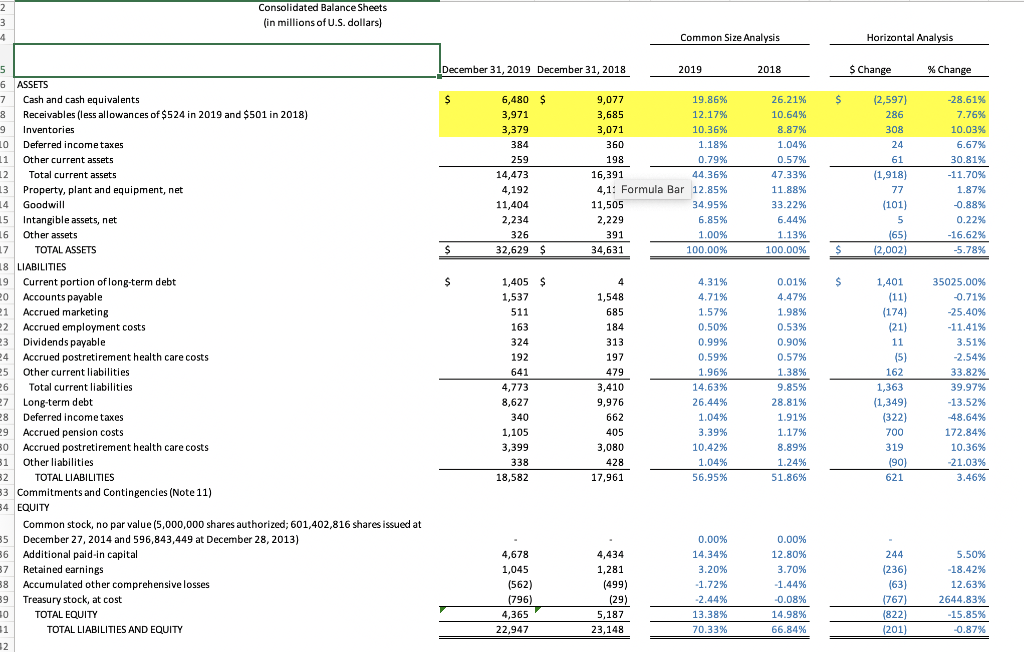
Task: Click the cell showing -28.61% in % Change column
Action: (963, 99)
